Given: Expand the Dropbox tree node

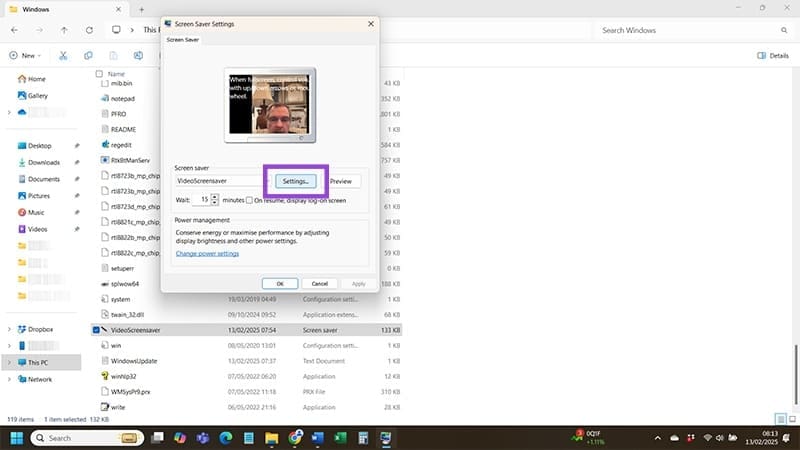Looking at the screenshot, I should 9,330.
